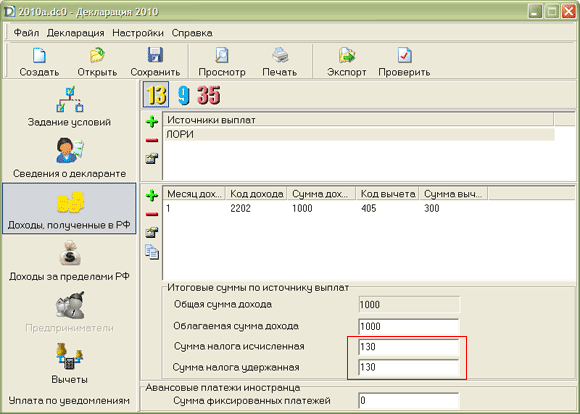Close the Декларация 2010 window
580x414 pixels.
point(569,11)
